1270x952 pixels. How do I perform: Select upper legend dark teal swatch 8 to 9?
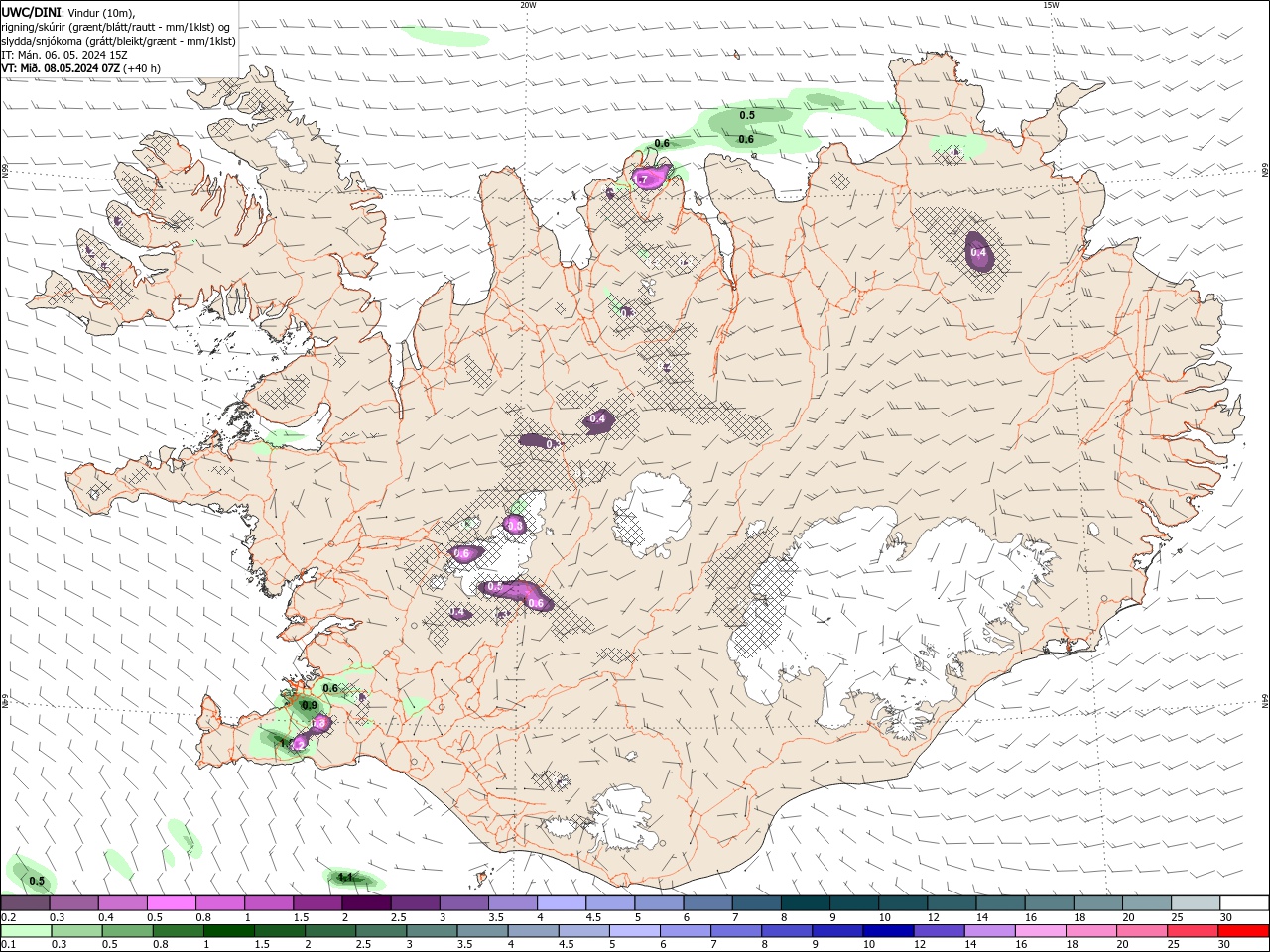coord(806,903)
